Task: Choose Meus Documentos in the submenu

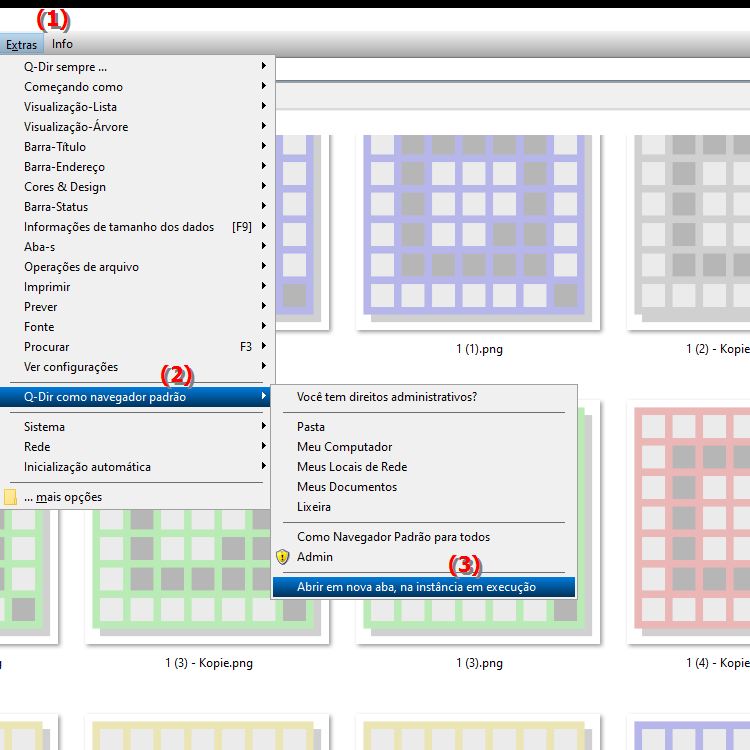Action: 424,487
